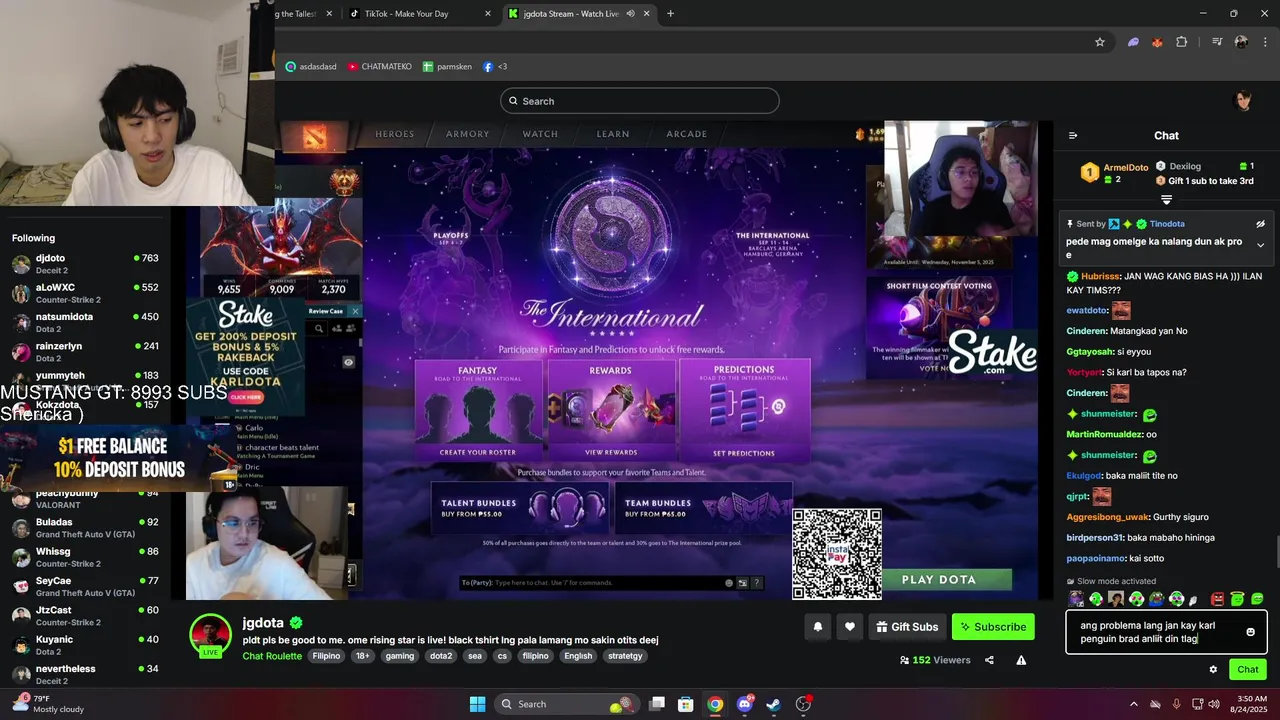This screenshot has width=1280, height=720.
Task: Select the green halo angel emote
Action: (x=1237, y=599)
